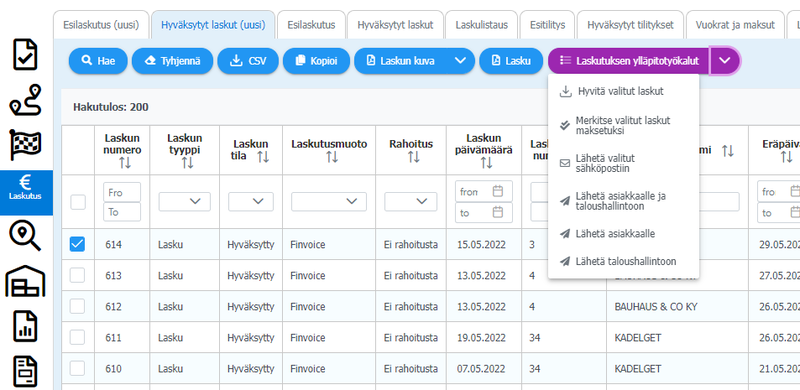Click Laskun numero To filter field
Screen dimensions: 800x390
pyautogui.click(x=122, y=212)
